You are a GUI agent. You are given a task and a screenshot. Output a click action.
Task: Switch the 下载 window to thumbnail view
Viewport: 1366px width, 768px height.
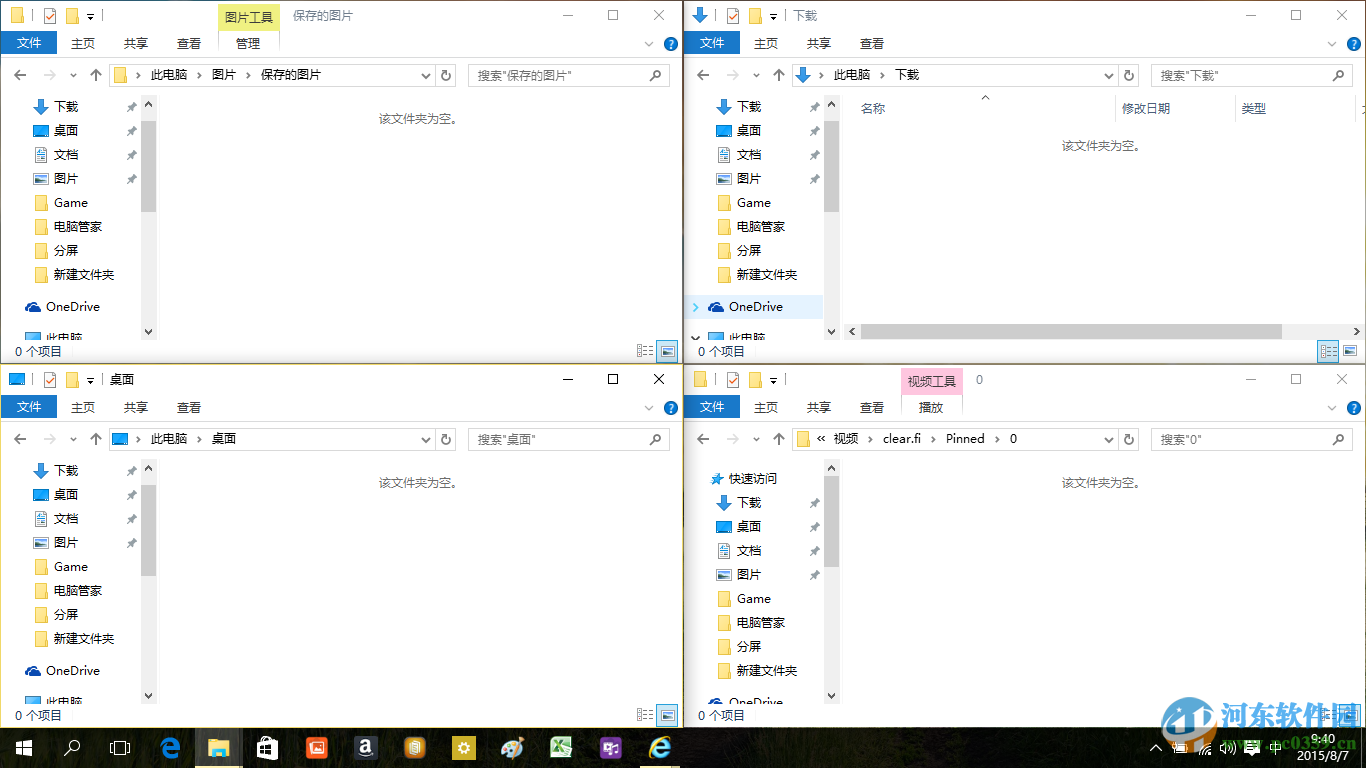click(x=1350, y=351)
